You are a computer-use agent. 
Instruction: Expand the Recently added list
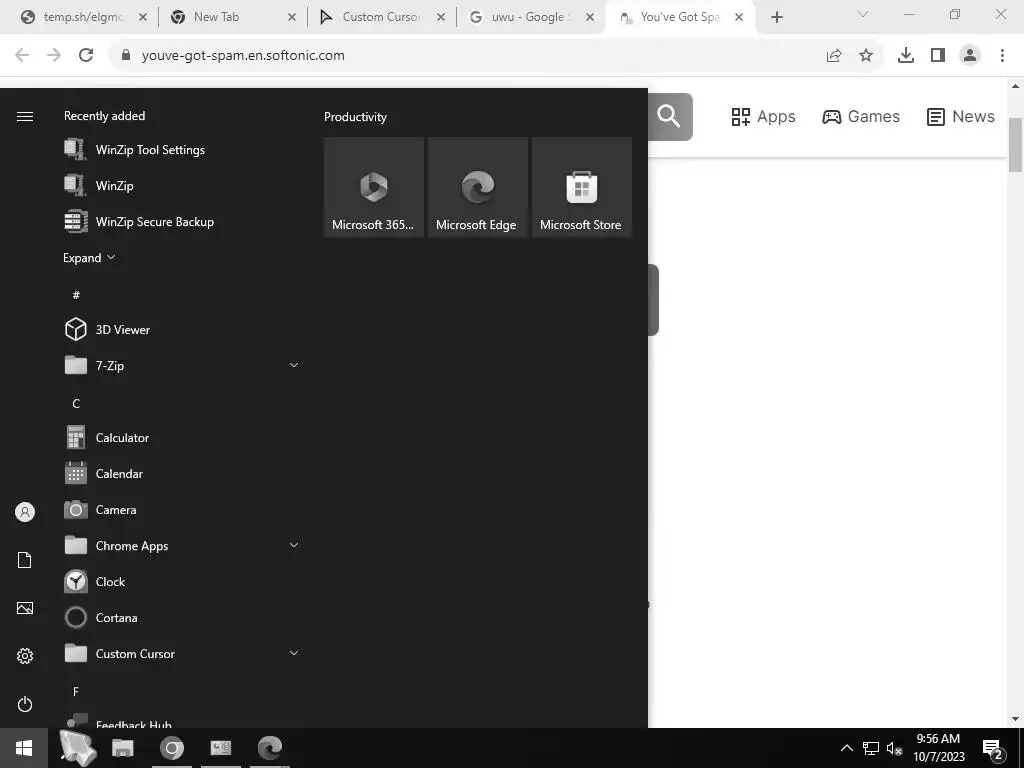(89, 257)
